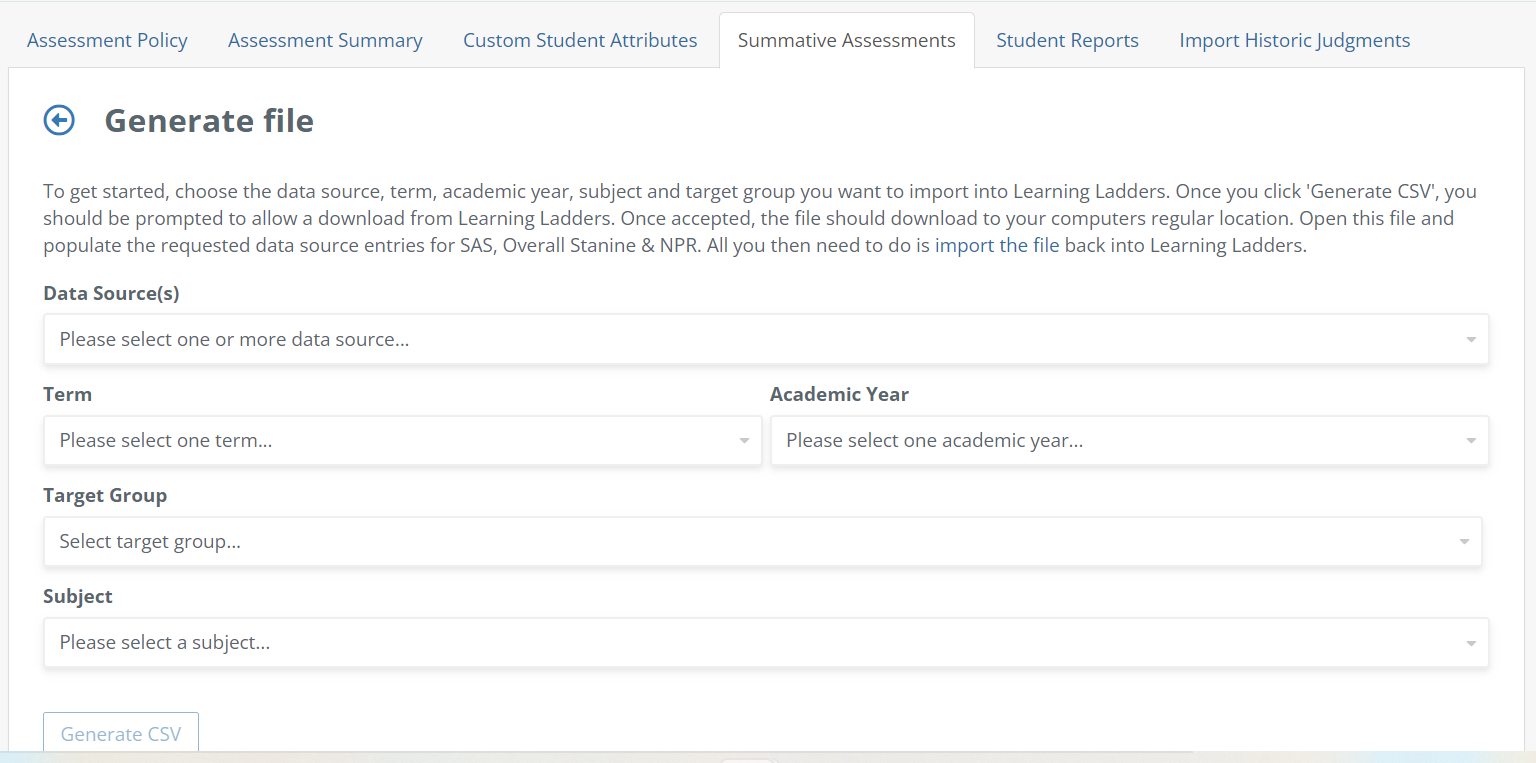Click the Data Source(s) dropdown arrow
Screen dimensions: 1536x763
[x=1470, y=340]
